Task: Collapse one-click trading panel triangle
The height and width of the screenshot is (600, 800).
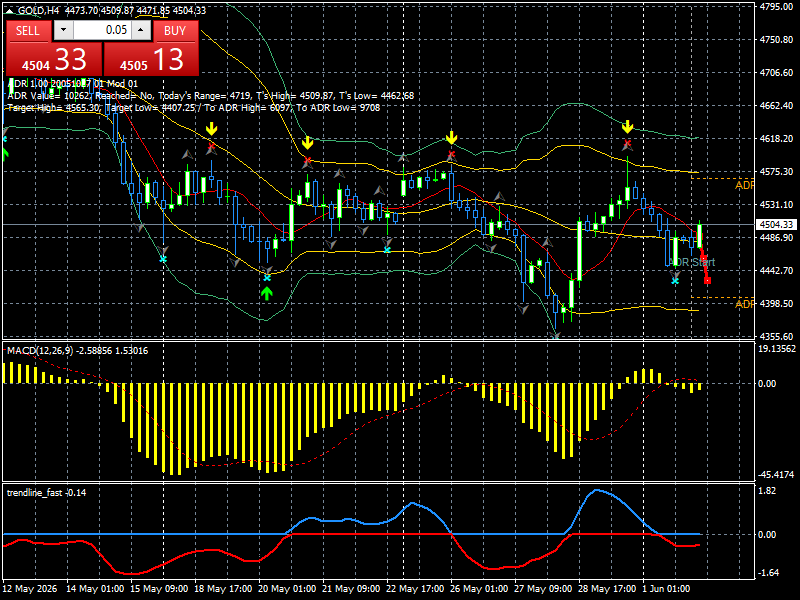Action: 10,10
